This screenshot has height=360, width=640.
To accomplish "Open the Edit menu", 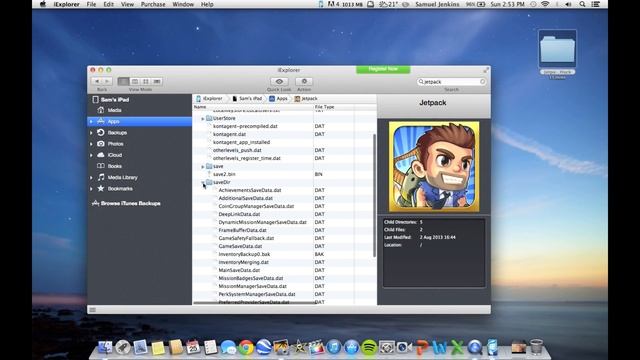I will click(x=109, y=4).
